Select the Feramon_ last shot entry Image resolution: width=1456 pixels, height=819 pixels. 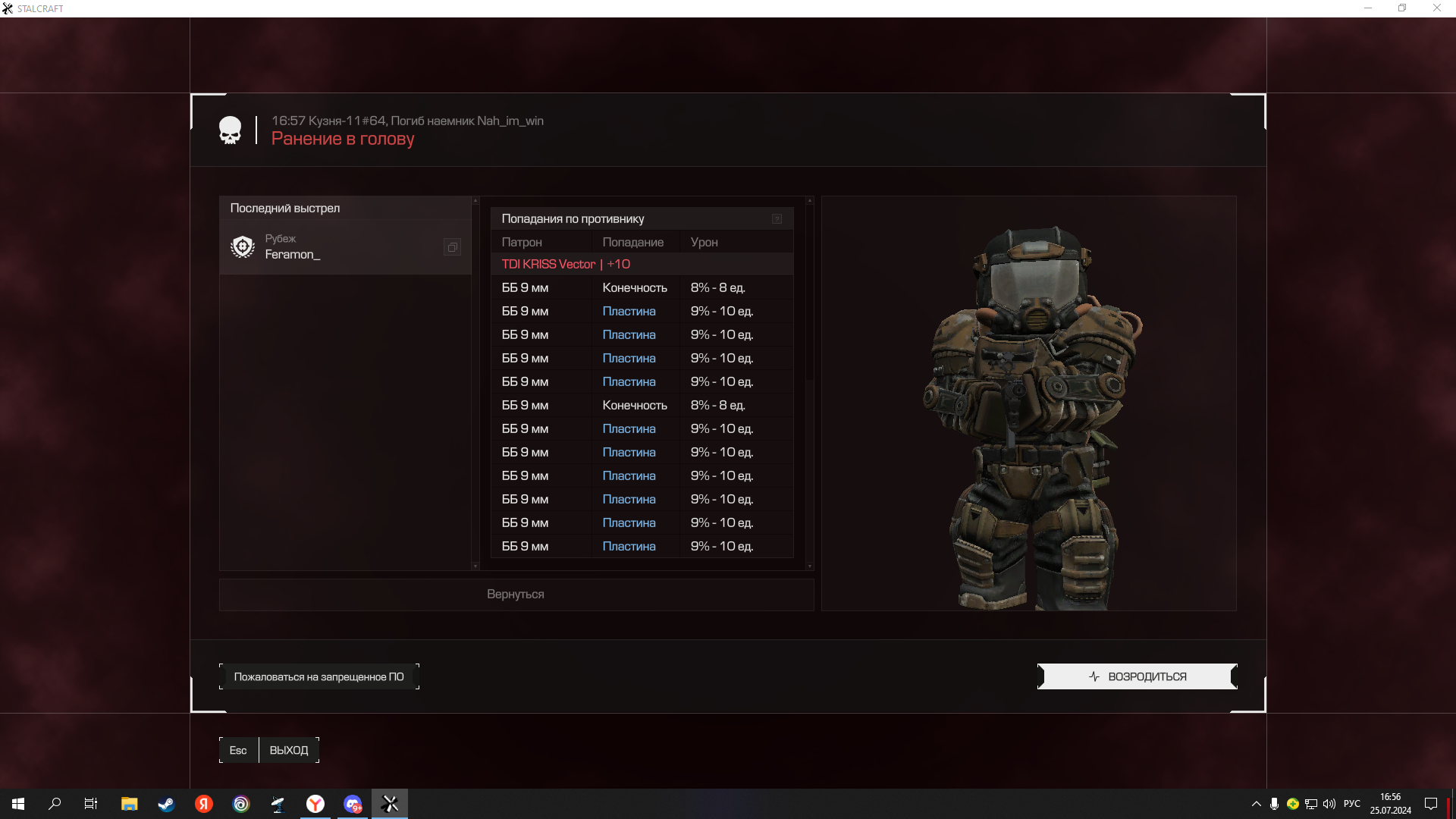345,247
